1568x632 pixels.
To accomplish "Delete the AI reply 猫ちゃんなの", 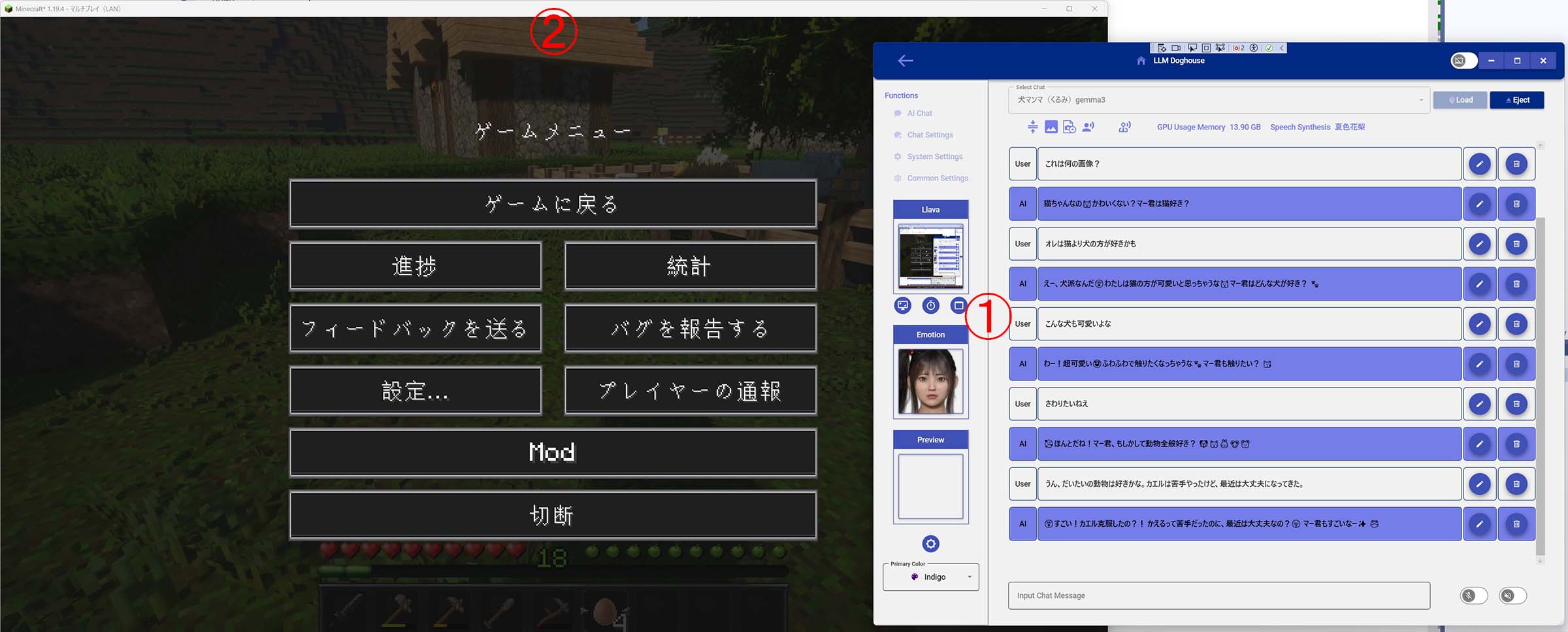I will 1516,204.
